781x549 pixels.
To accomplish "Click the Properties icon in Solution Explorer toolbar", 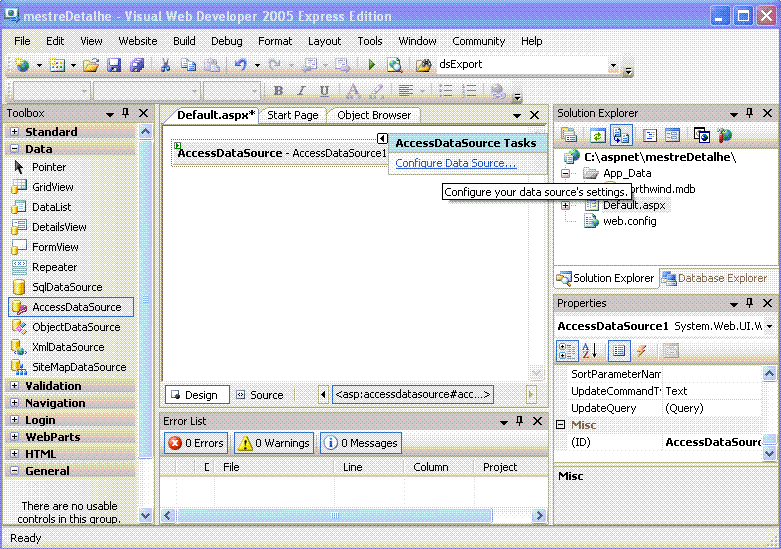I will click(569, 135).
